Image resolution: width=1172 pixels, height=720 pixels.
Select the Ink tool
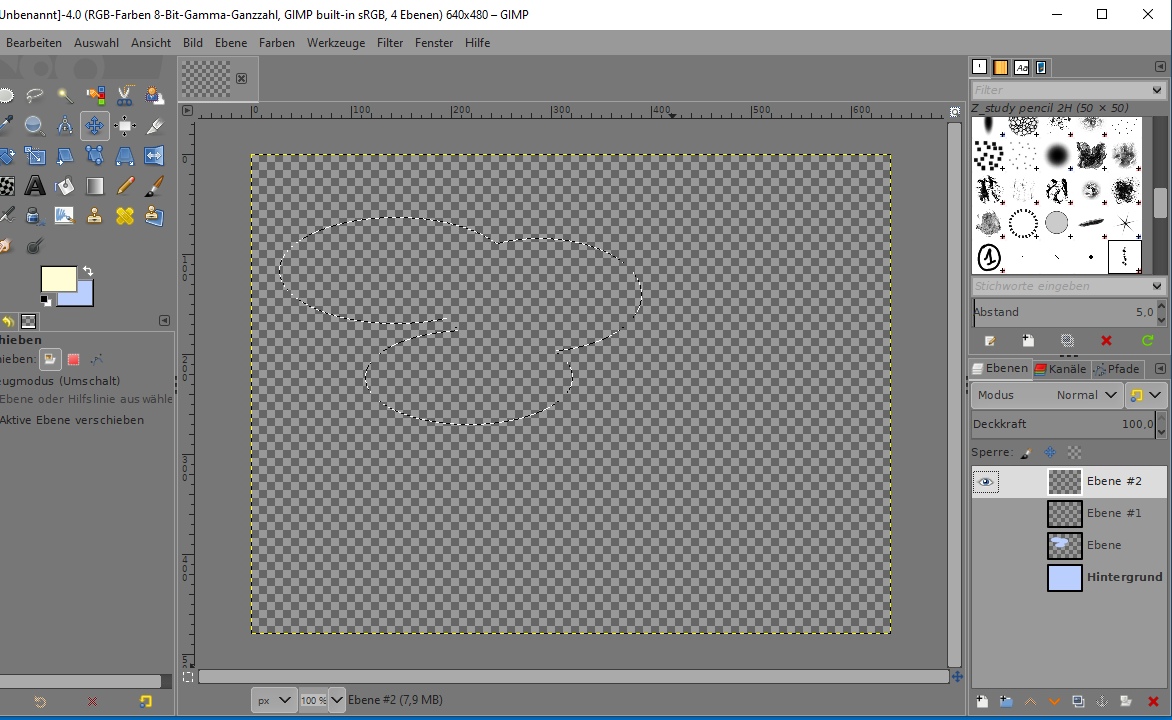click(x=34, y=216)
